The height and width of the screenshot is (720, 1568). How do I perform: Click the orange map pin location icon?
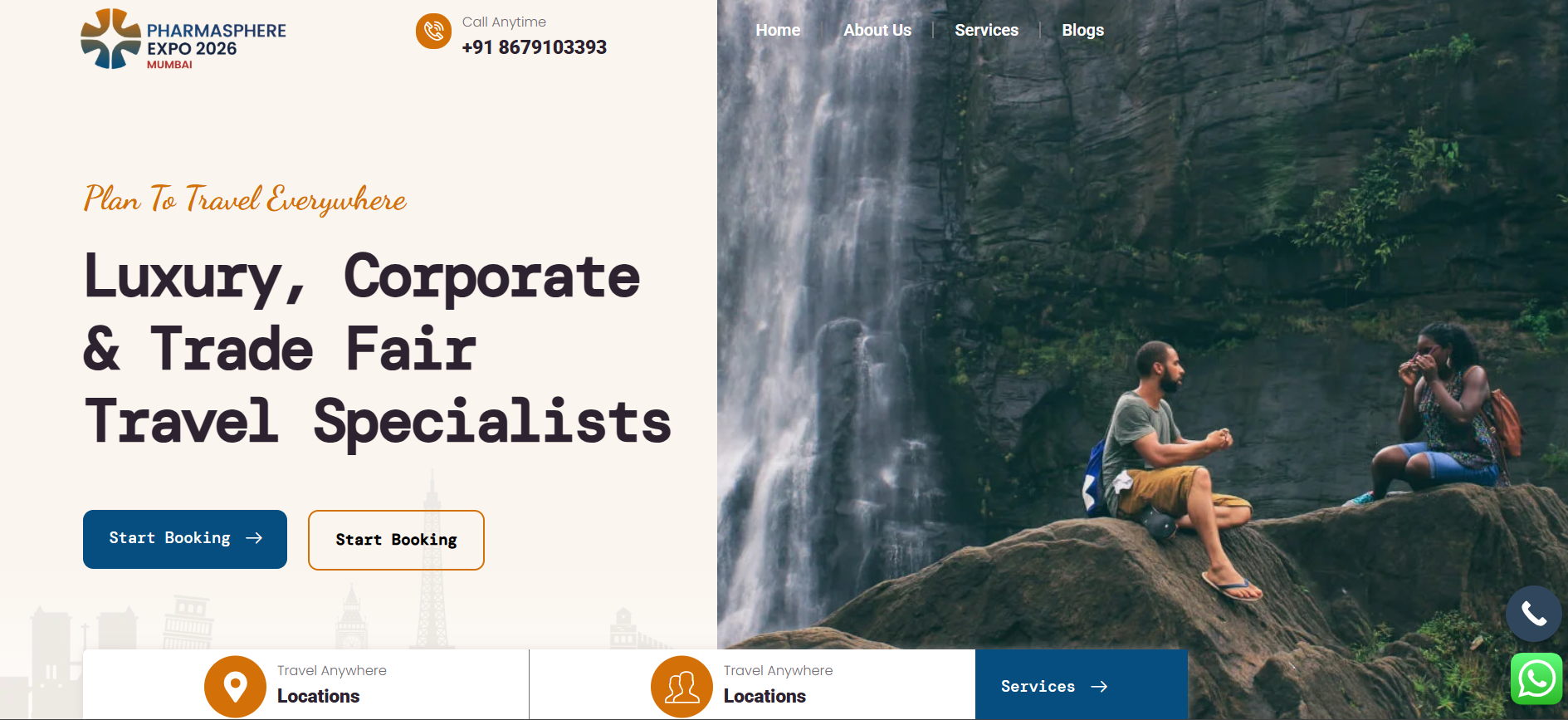click(235, 687)
